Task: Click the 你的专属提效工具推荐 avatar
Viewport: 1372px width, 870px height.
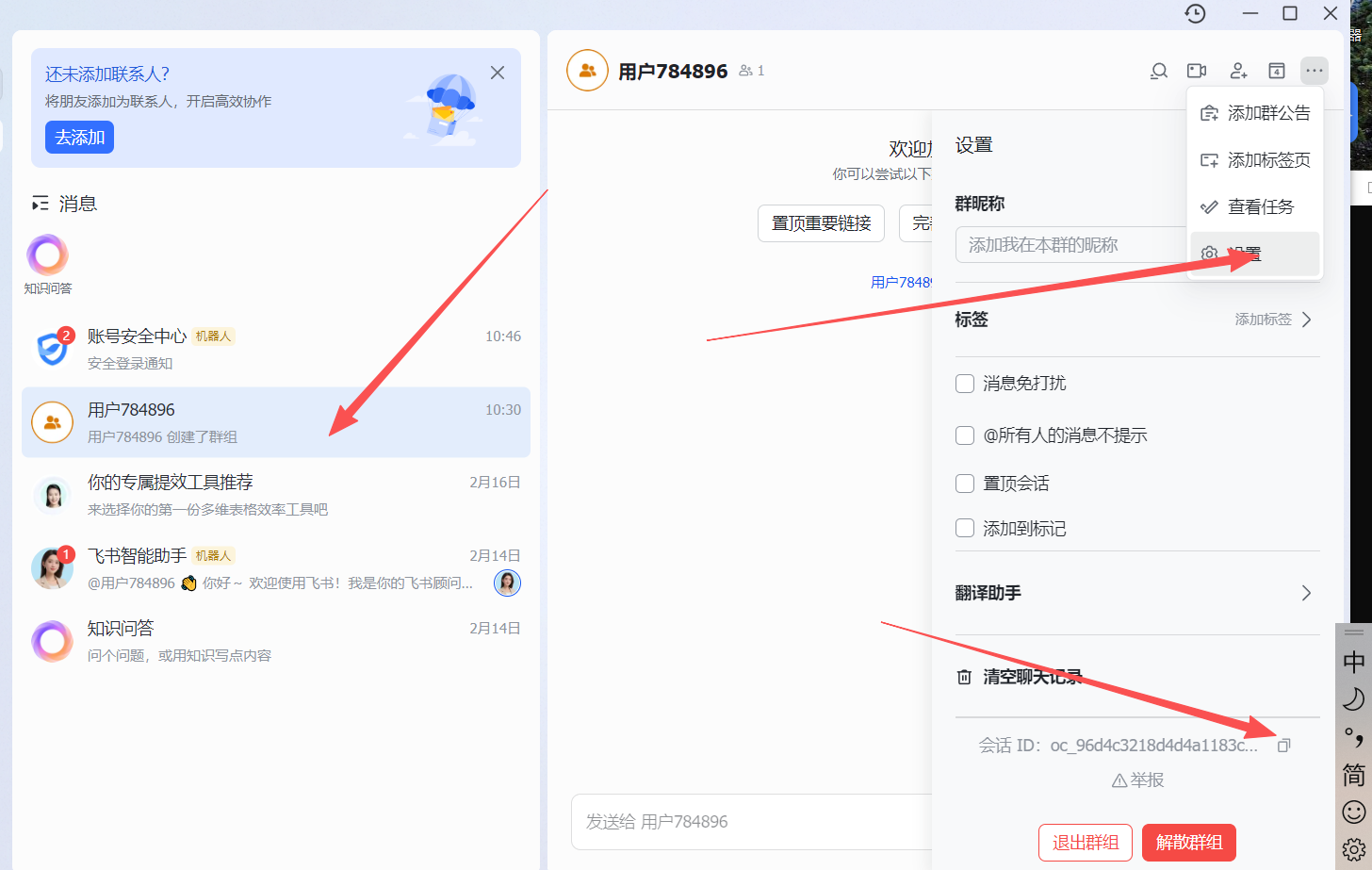Action: 52,495
